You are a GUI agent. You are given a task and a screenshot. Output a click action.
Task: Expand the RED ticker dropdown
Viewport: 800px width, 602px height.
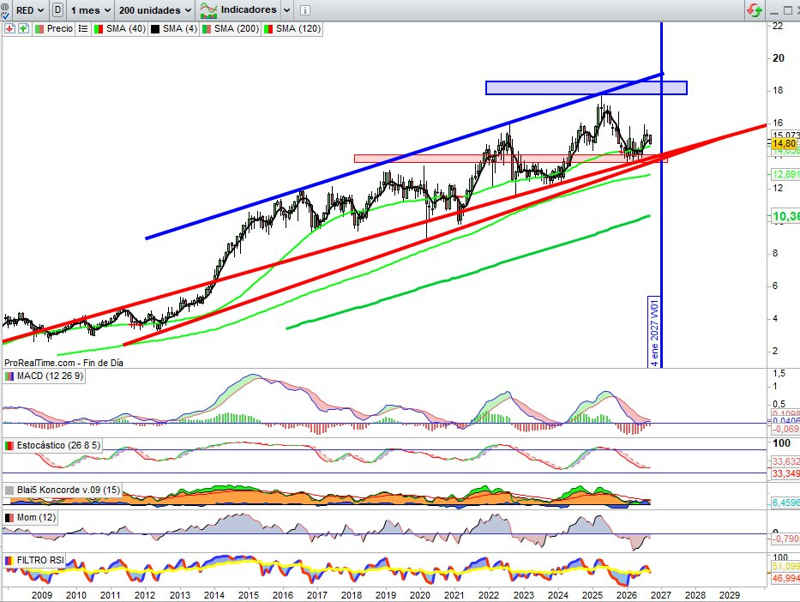[x=30, y=10]
